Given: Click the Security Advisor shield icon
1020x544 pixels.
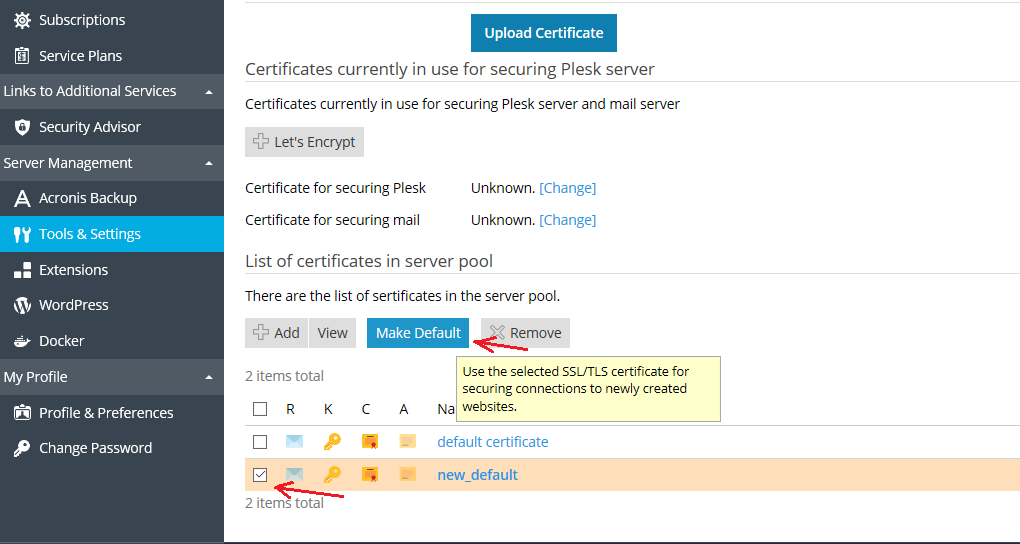Looking at the screenshot, I should [22, 127].
